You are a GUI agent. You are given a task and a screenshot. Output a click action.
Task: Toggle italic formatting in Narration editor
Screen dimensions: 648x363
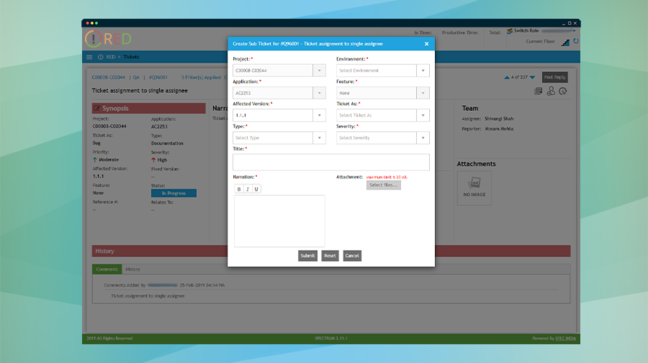(248, 189)
